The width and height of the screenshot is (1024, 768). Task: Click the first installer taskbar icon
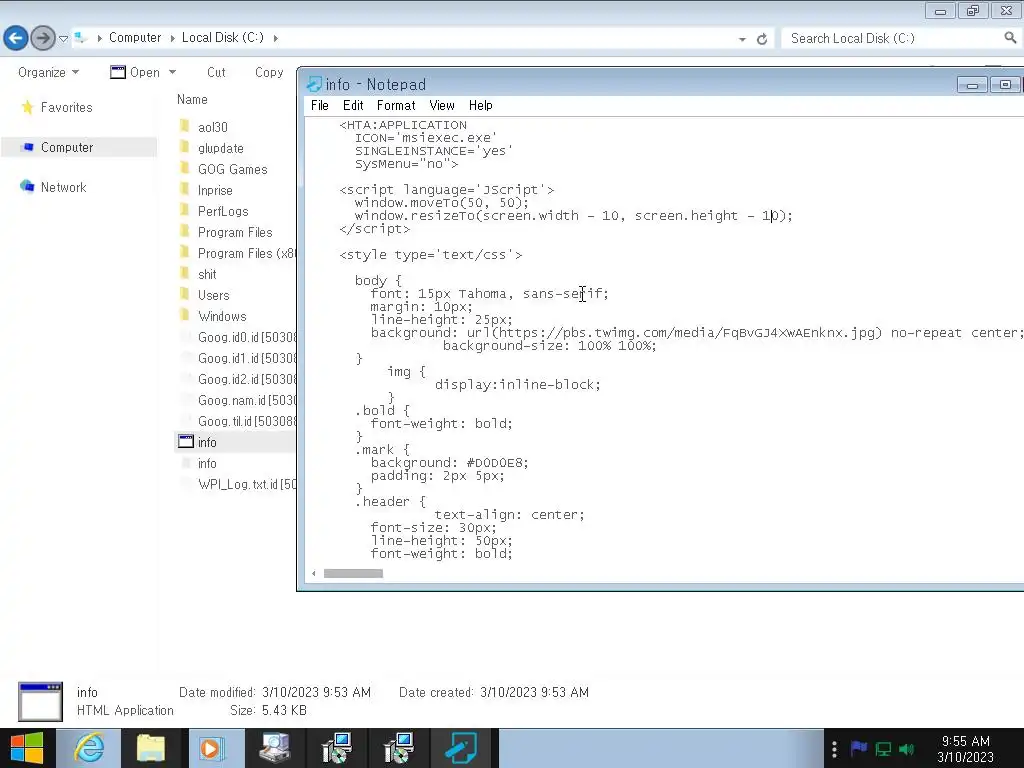(337, 748)
